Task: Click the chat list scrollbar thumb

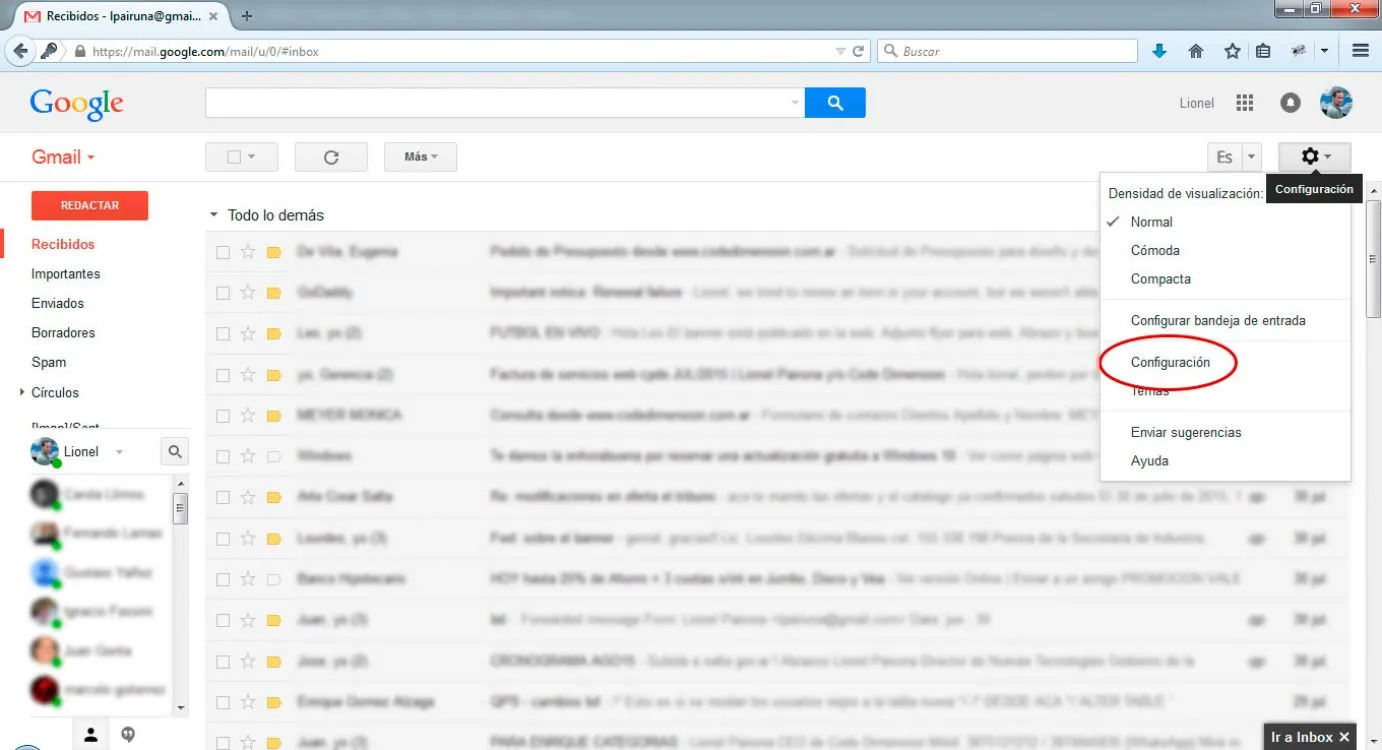Action: coord(180,508)
